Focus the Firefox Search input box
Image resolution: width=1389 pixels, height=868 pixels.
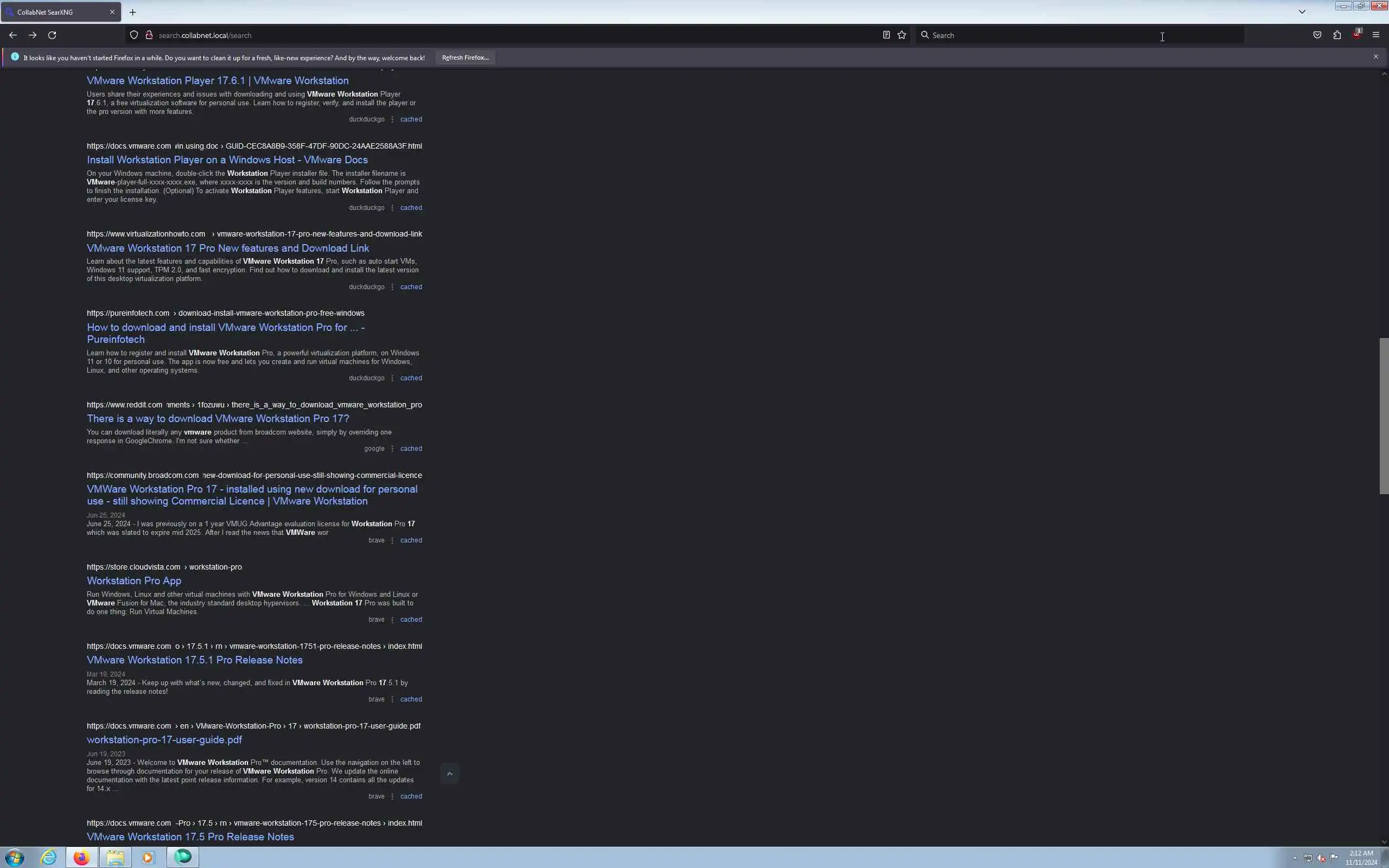(1079, 35)
